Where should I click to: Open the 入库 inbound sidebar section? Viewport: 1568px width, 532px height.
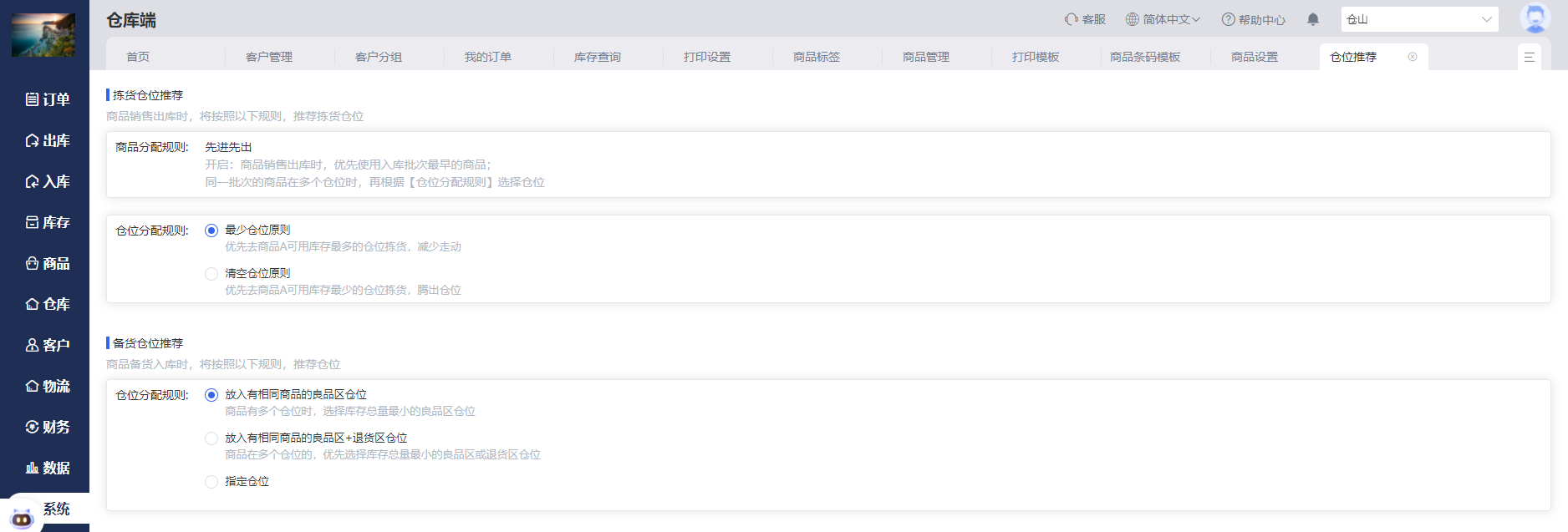click(x=47, y=181)
